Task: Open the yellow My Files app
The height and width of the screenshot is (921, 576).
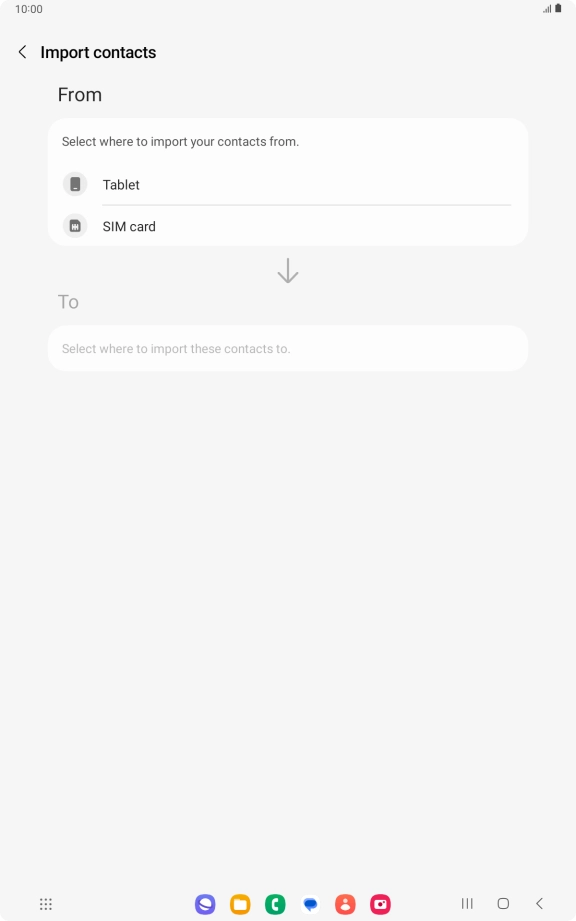Action: click(x=240, y=904)
